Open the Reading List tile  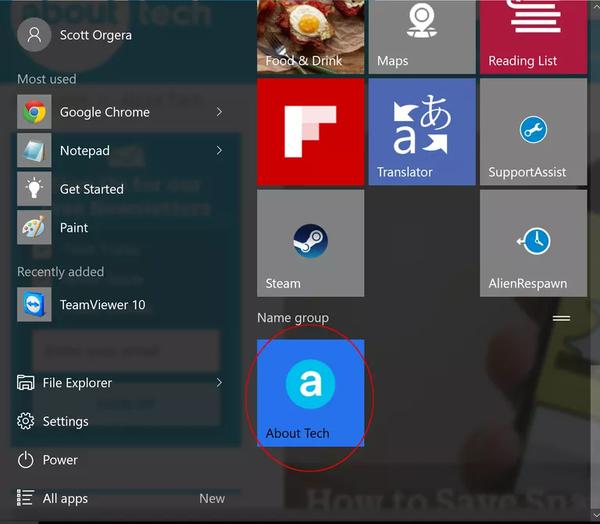coord(533,37)
